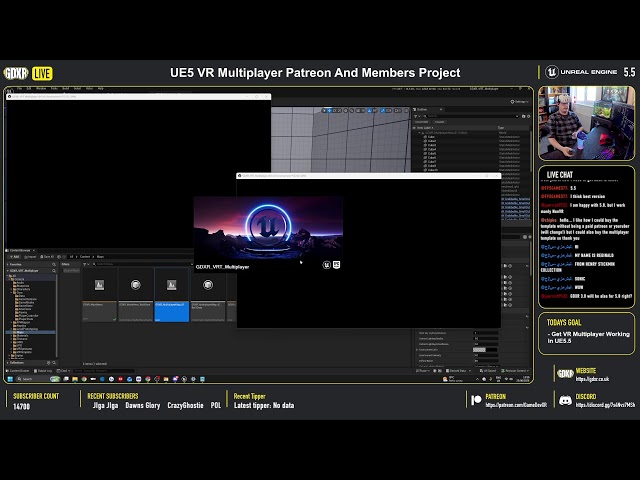Open the Edit menu

29,88
